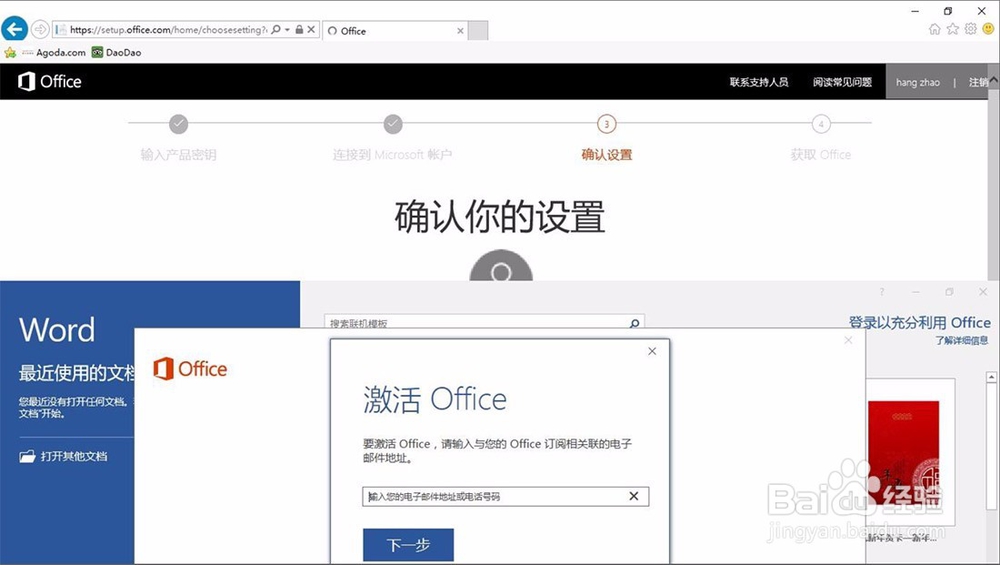Image resolution: width=1000 pixels, height=565 pixels.
Task: Open the address bar search magnifier
Action: point(276,29)
